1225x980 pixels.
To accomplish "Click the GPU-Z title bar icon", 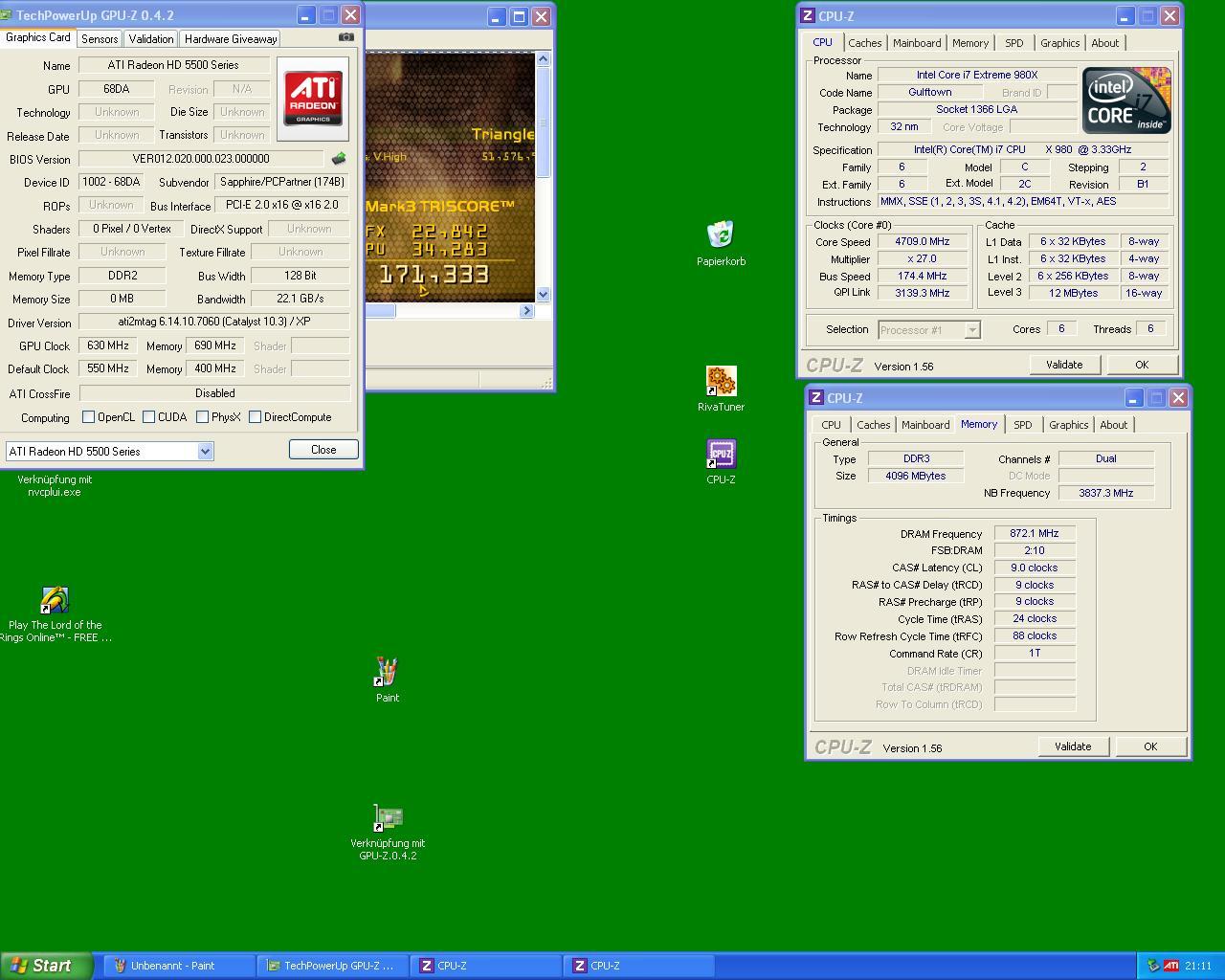I will click(8, 15).
